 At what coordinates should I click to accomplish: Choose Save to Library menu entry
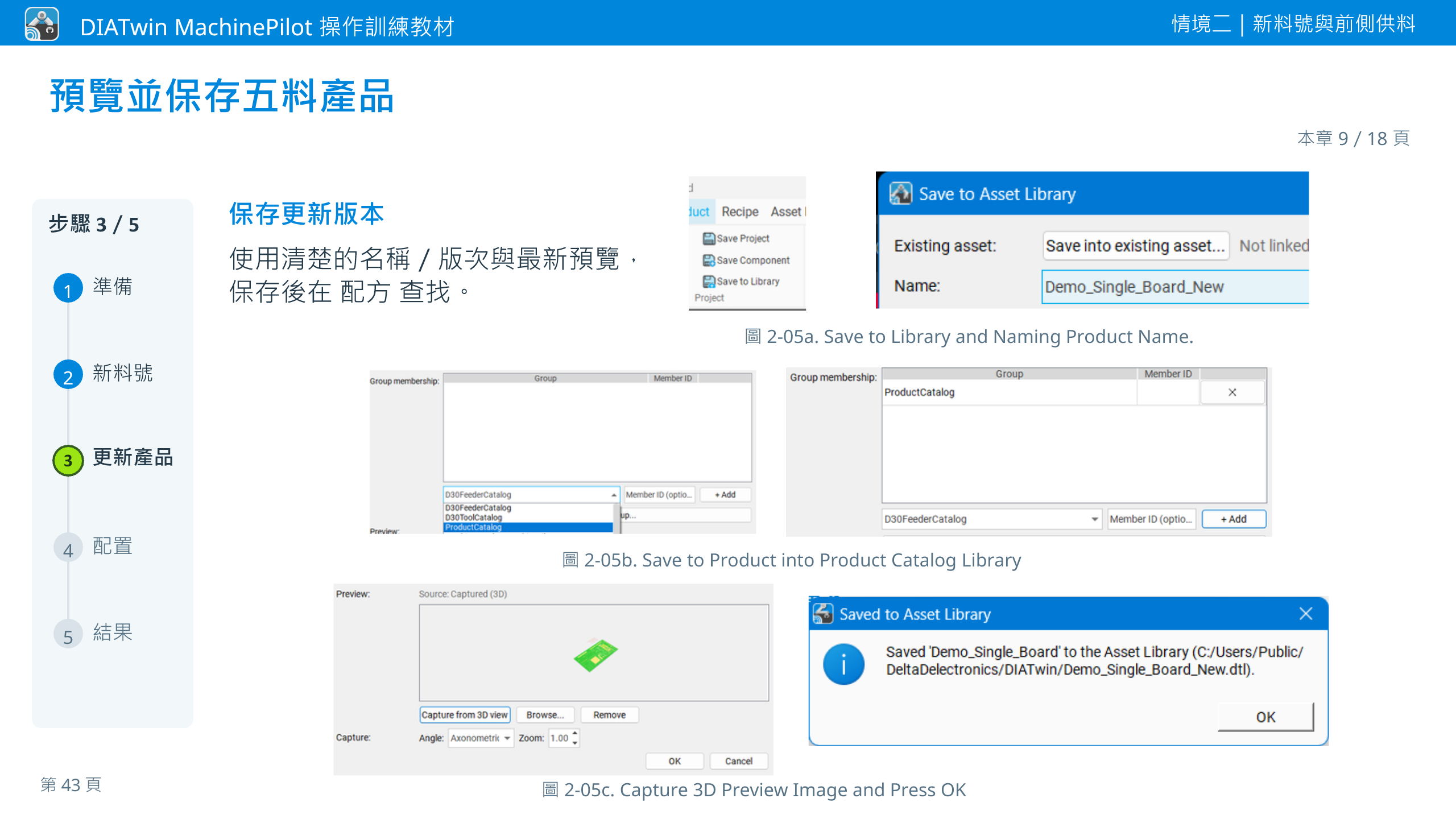pos(741,282)
